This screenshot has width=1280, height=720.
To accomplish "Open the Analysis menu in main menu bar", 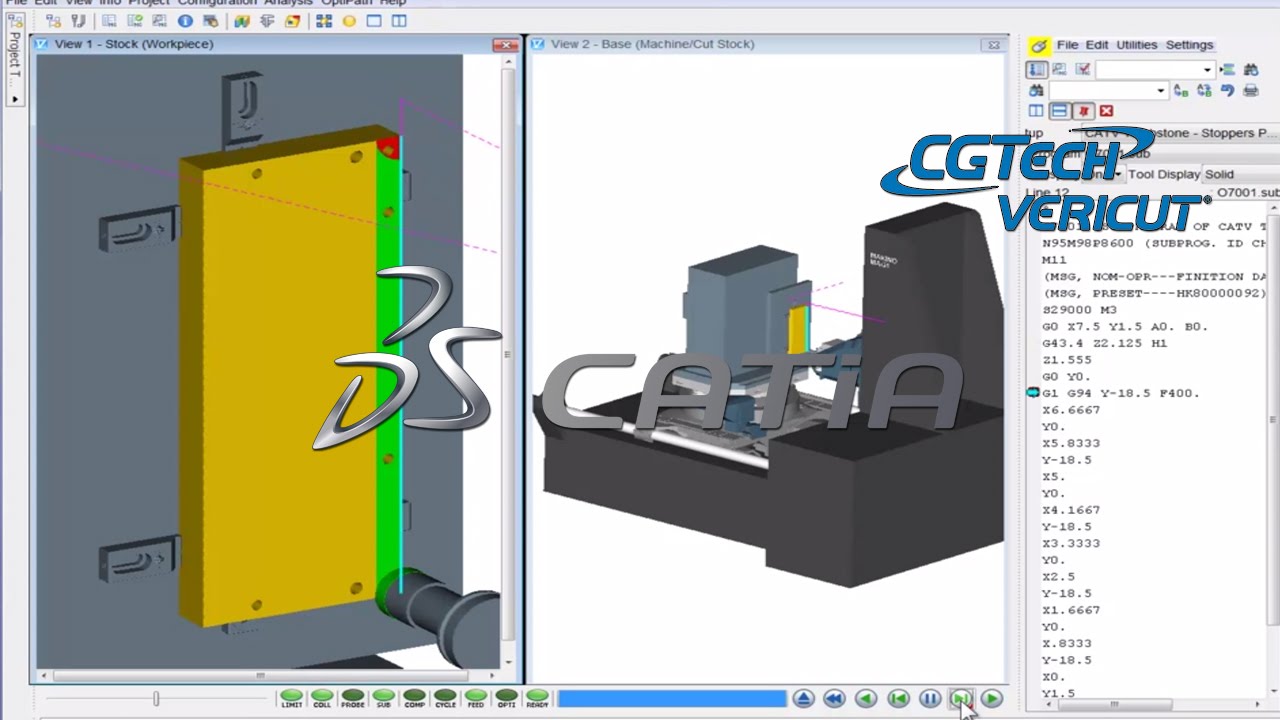I will point(288,3).
